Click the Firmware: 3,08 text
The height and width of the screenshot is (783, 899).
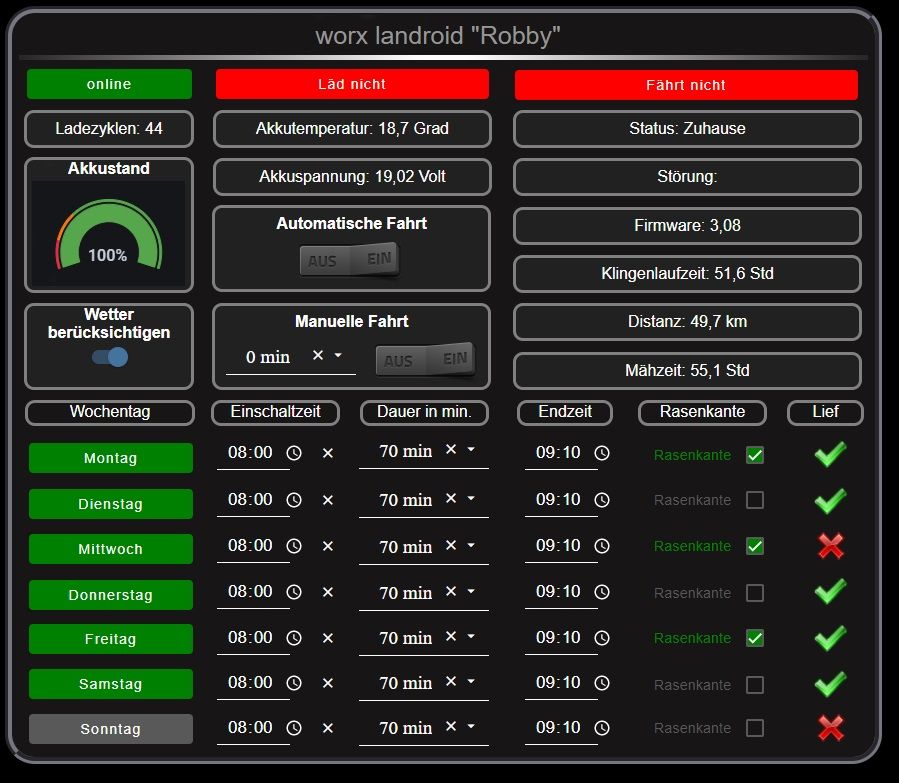687,225
